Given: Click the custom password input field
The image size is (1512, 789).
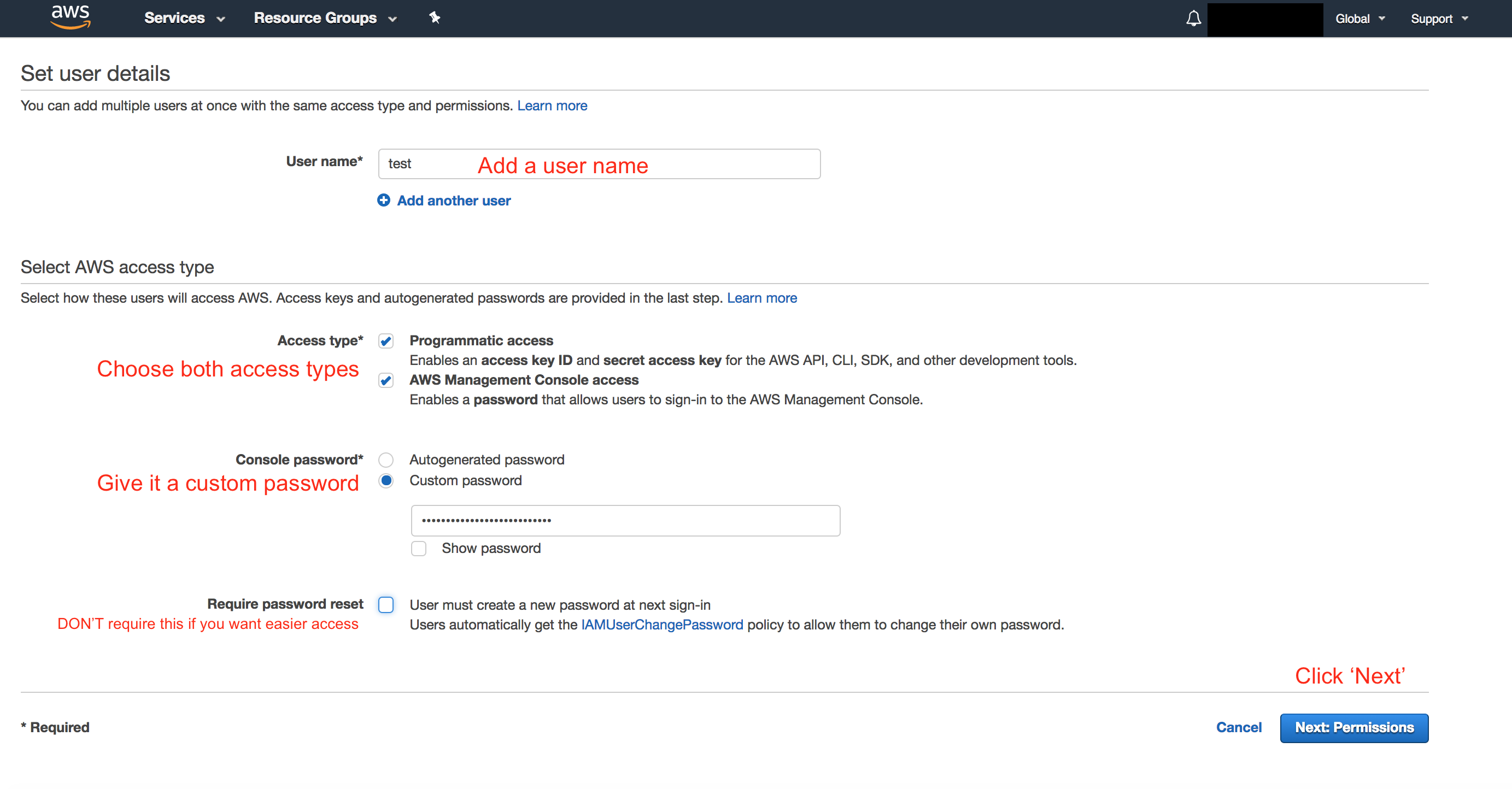Looking at the screenshot, I should coord(625,520).
